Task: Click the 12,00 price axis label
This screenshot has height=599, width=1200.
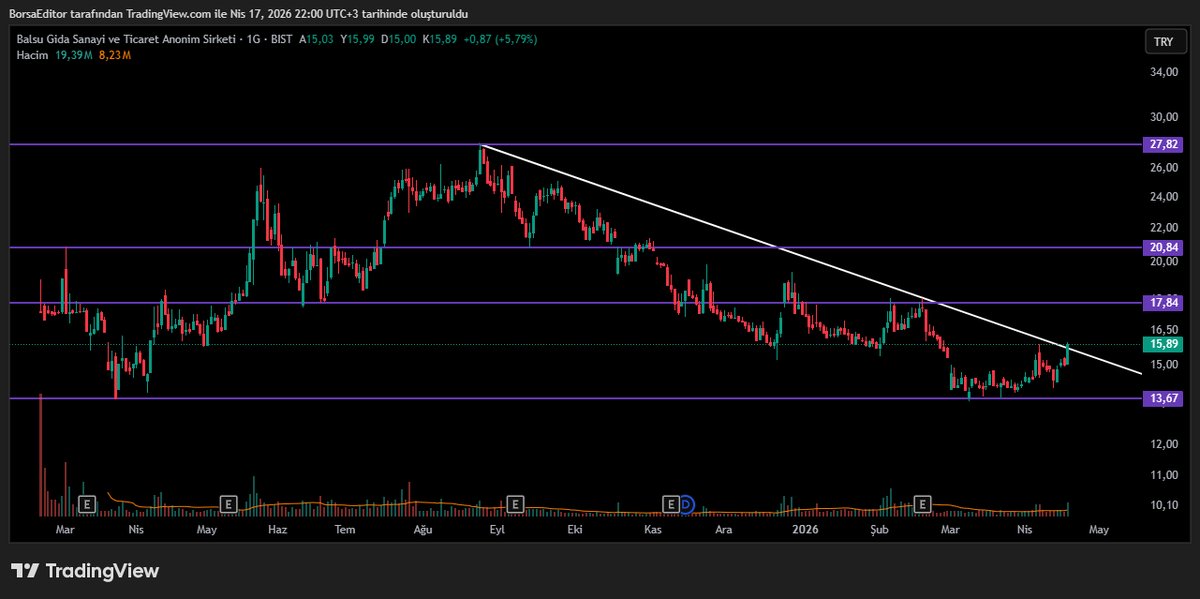Action: [1164, 444]
